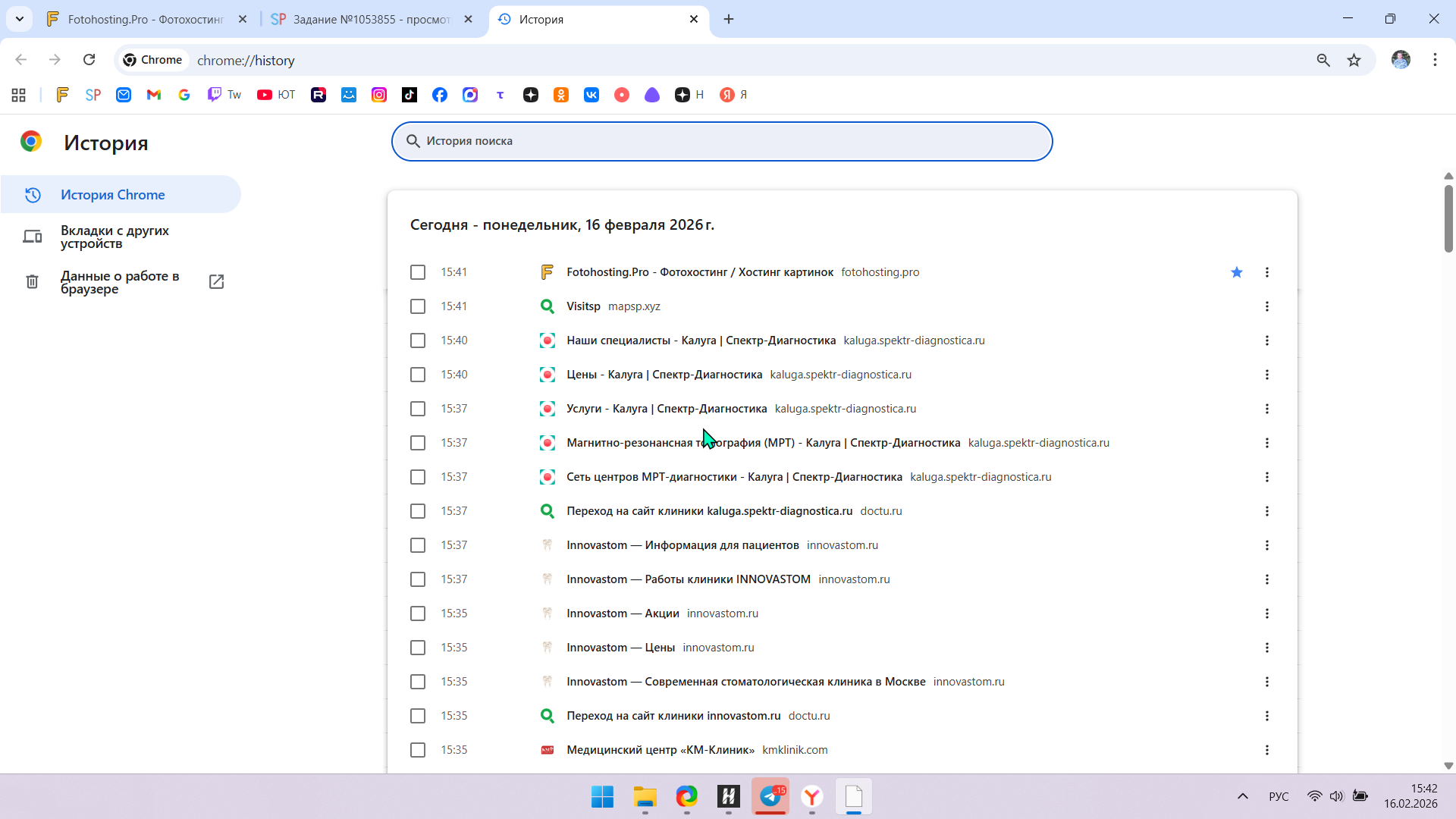
Task: Click the blue star on Fotohosting.Pro entry
Action: pyautogui.click(x=1236, y=272)
